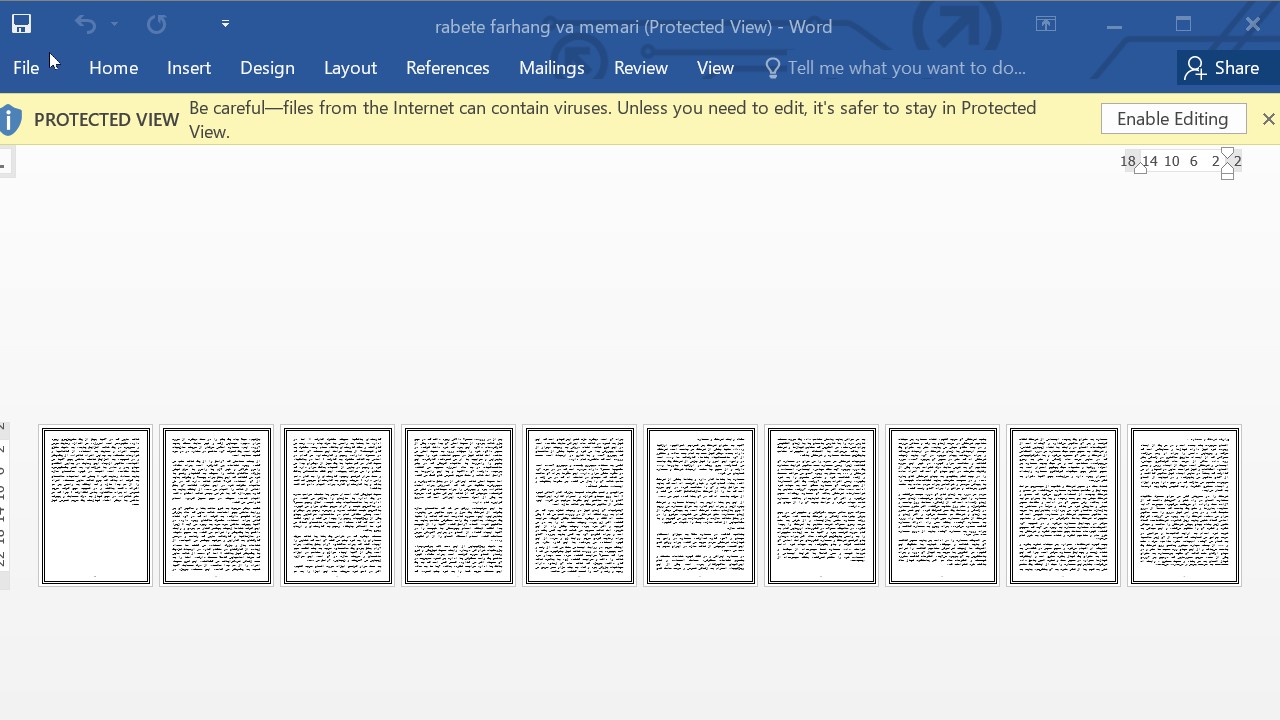Dismiss the Protected View message bar

click(x=1268, y=119)
